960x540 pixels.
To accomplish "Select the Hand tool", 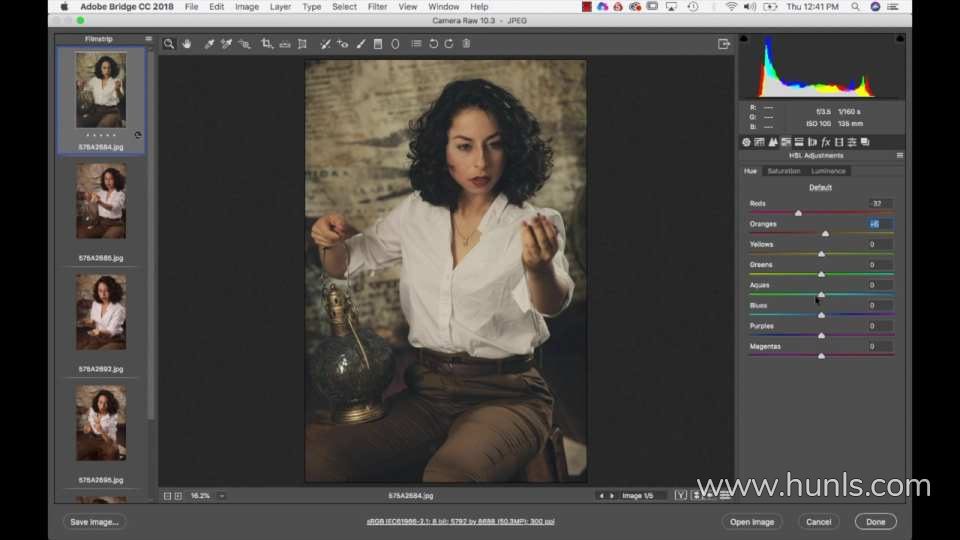I will [186, 44].
